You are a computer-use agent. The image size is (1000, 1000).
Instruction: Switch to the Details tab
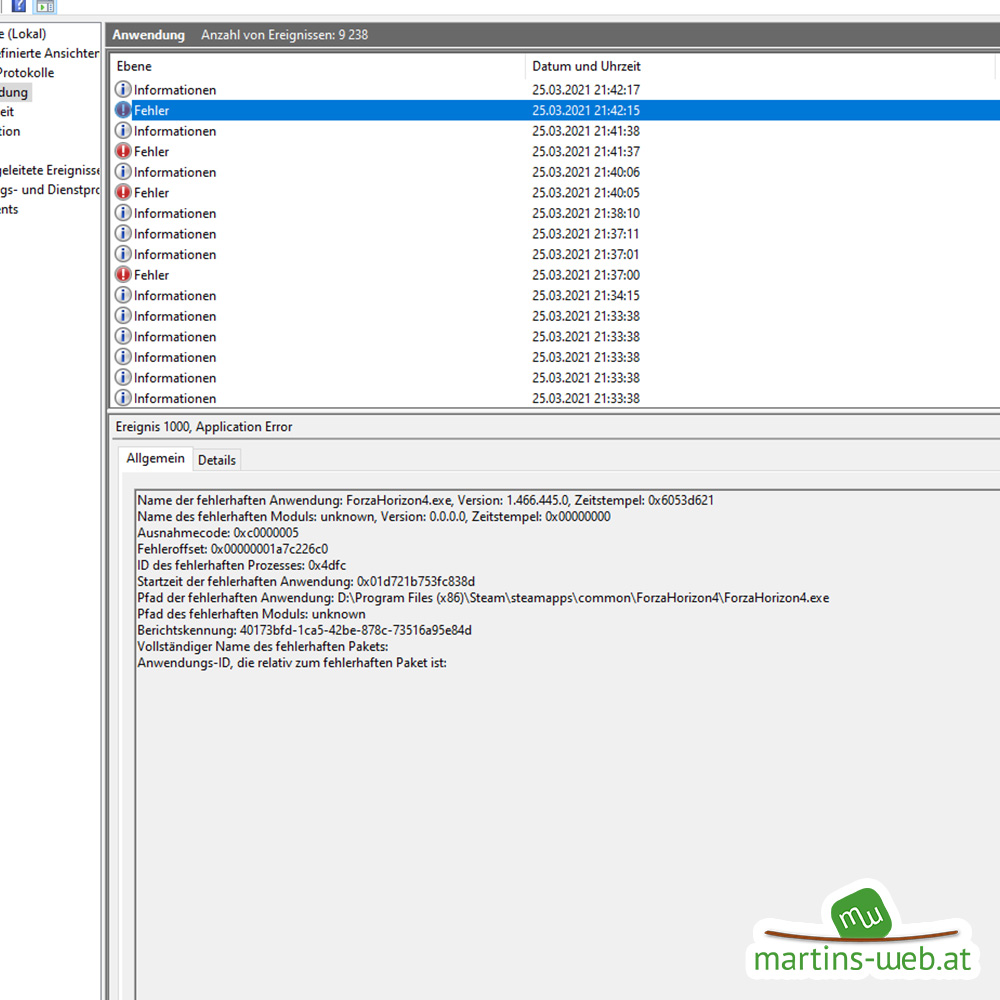pos(217,460)
